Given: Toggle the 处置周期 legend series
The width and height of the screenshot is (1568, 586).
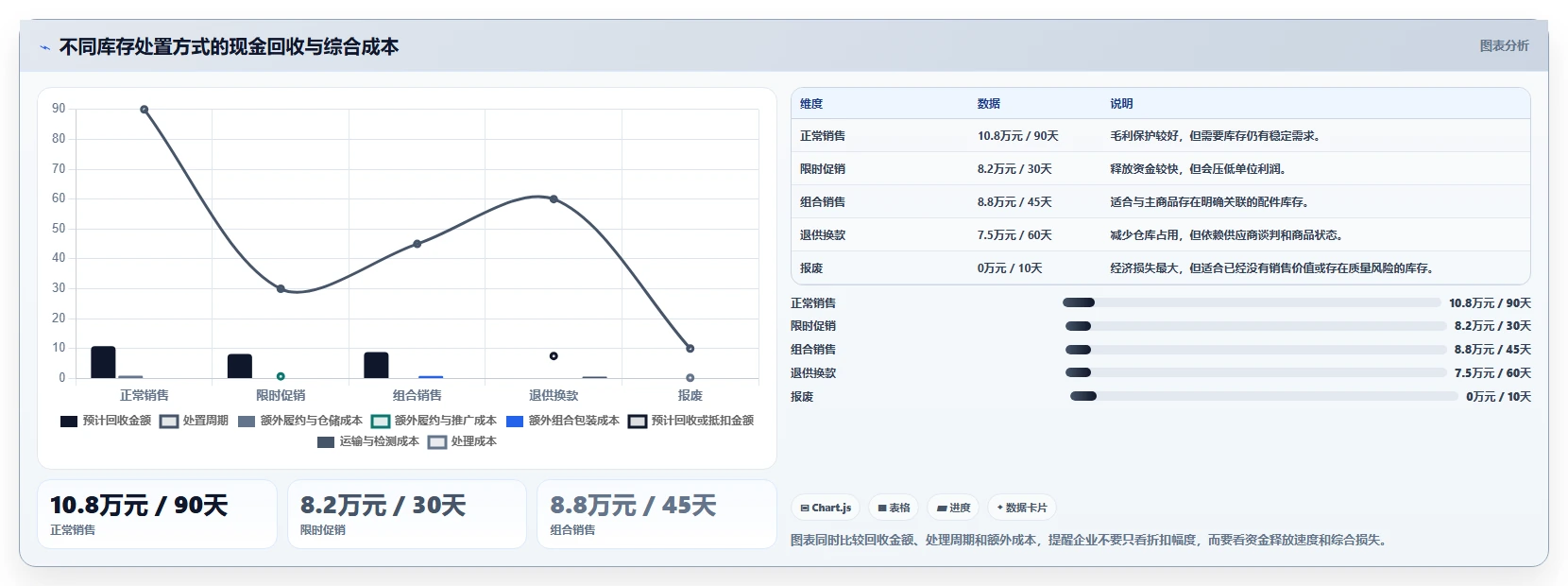Looking at the screenshot, I should 195,421.
